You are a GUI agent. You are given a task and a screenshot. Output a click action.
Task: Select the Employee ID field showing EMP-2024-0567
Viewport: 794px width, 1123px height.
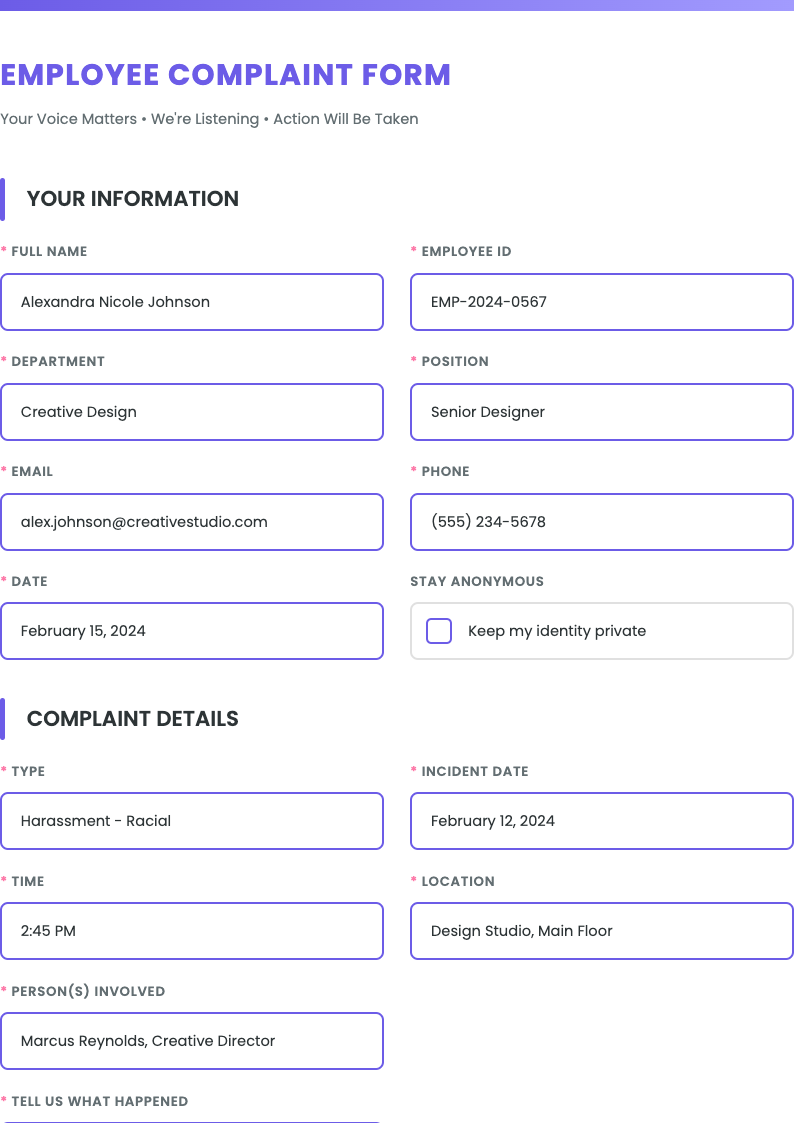(601, 301)
